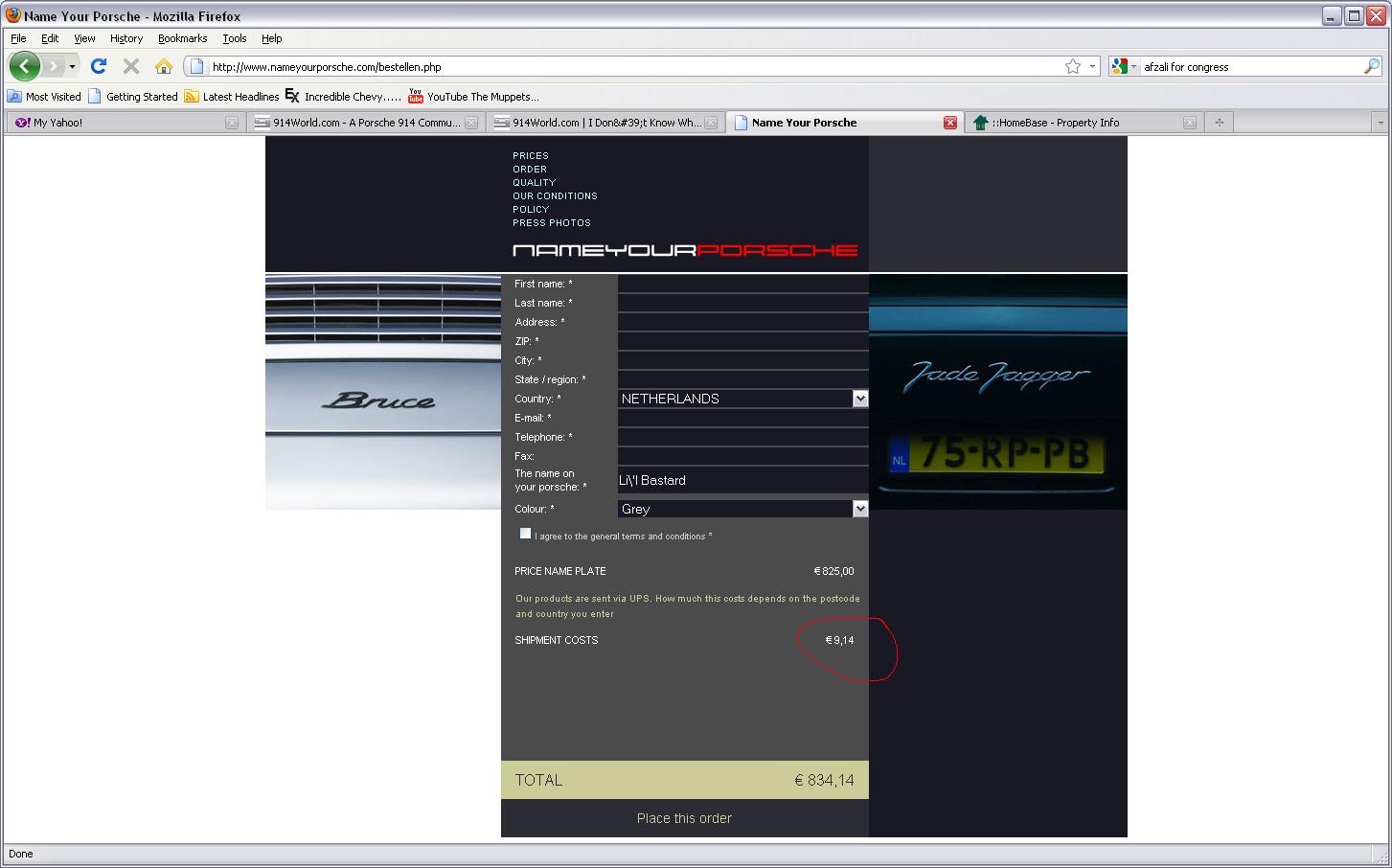Go to home page via house icon
The image size is (1392, 868).
click(x=164, y=66)
